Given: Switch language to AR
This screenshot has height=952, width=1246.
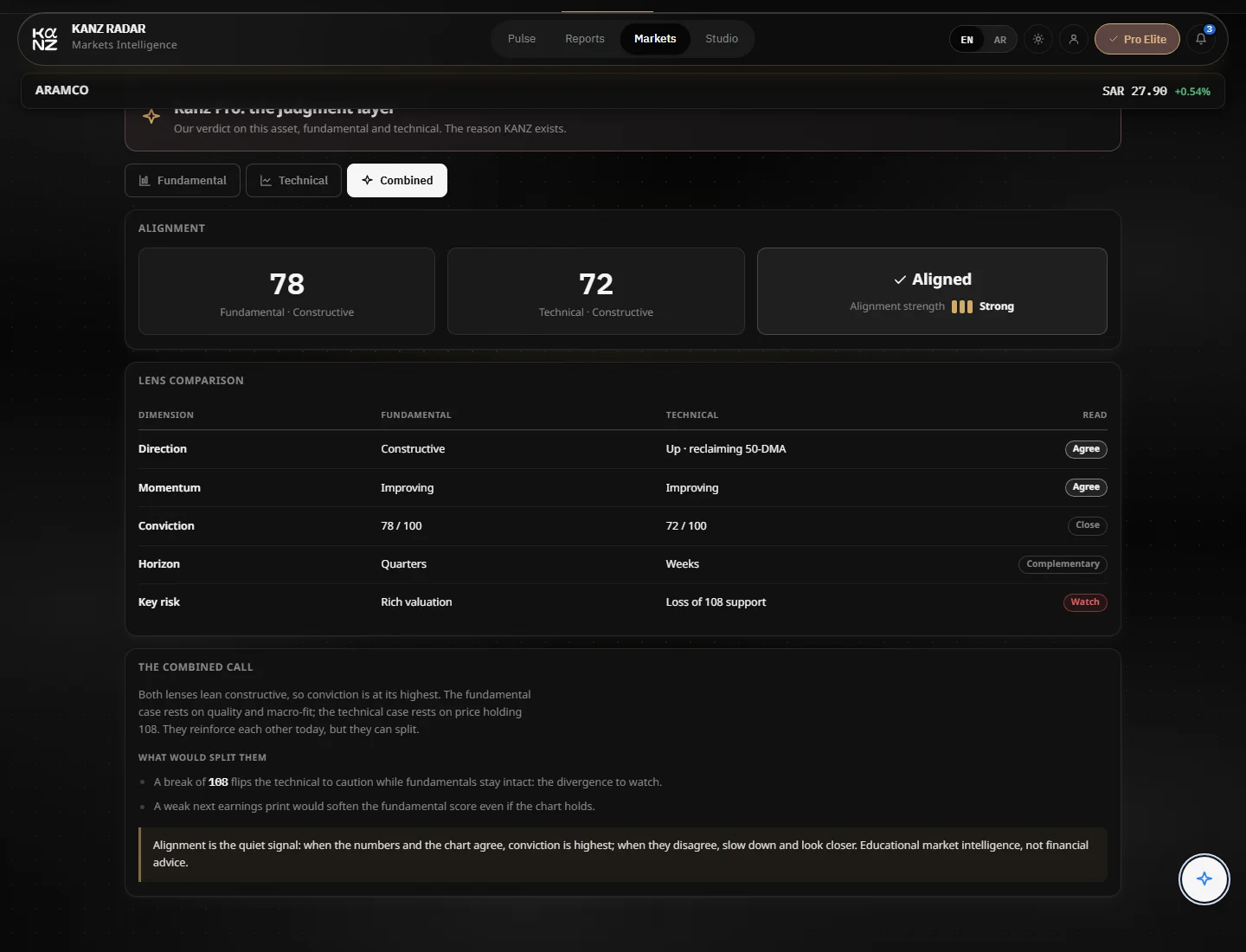Looking at the screenshot, I should tap(1000, 40).
